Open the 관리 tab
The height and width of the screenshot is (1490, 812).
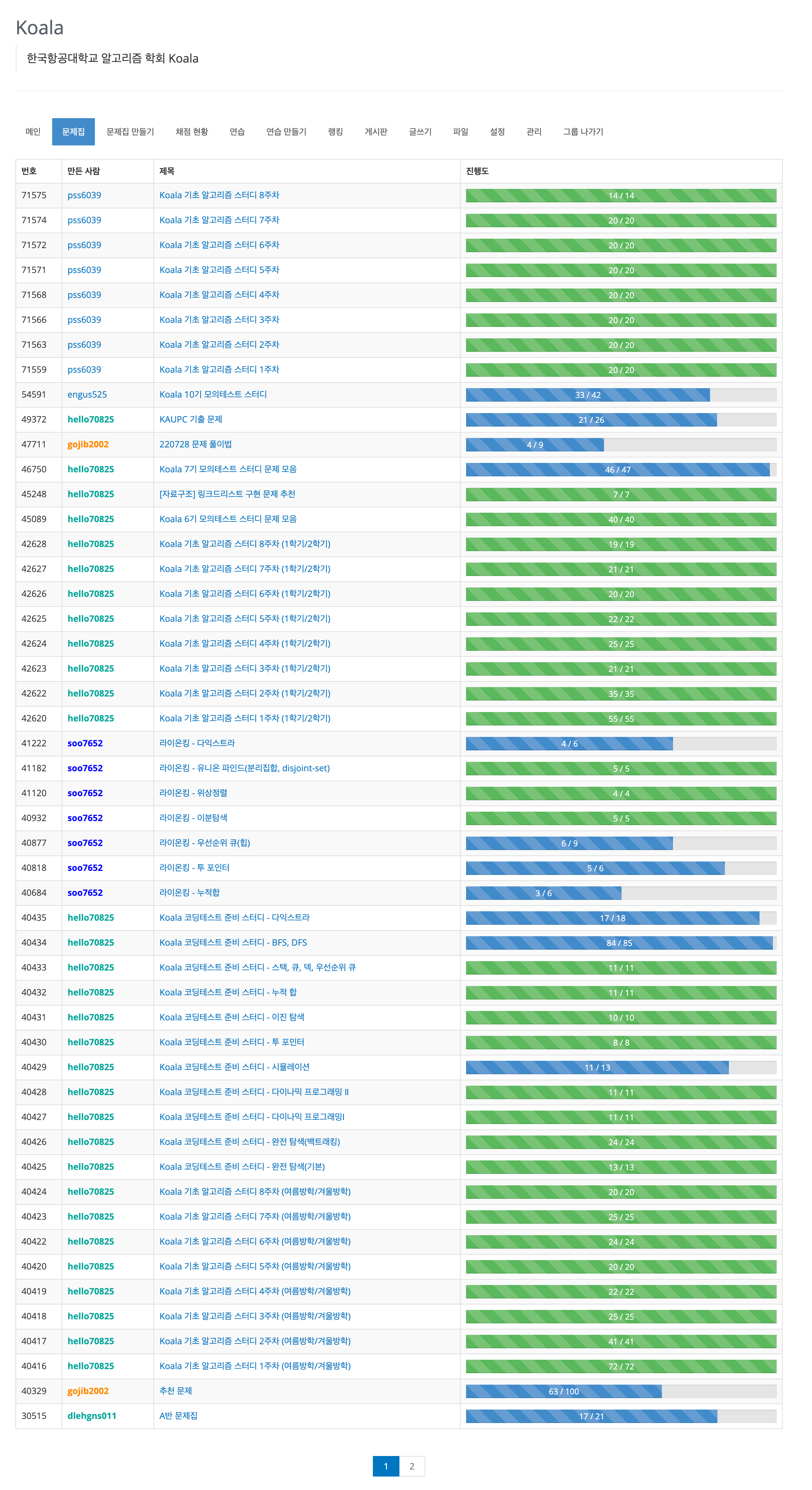click(x=534, y=132)
